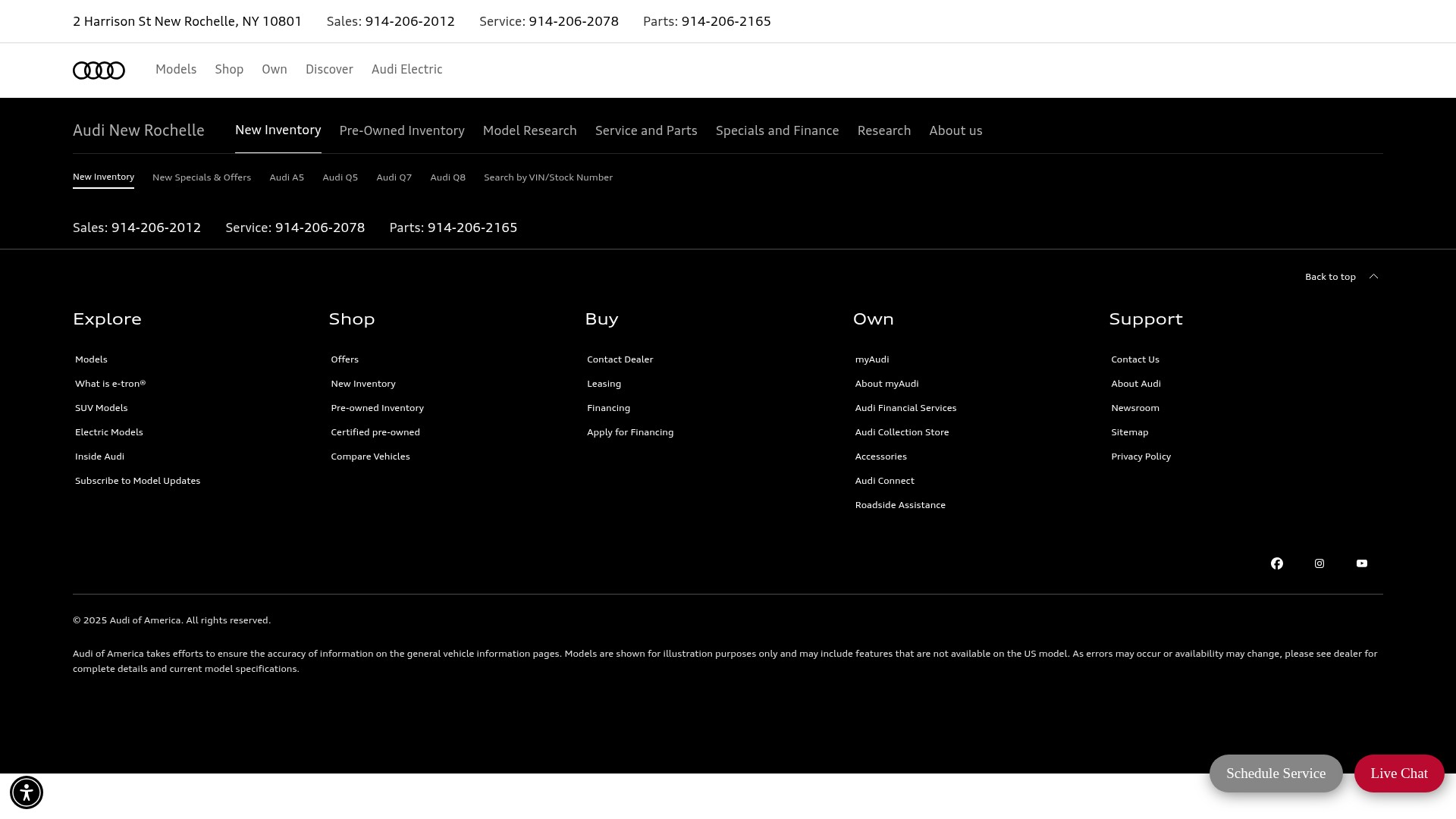
Task: Open About myAudi footer link
Action: [886, 384]
